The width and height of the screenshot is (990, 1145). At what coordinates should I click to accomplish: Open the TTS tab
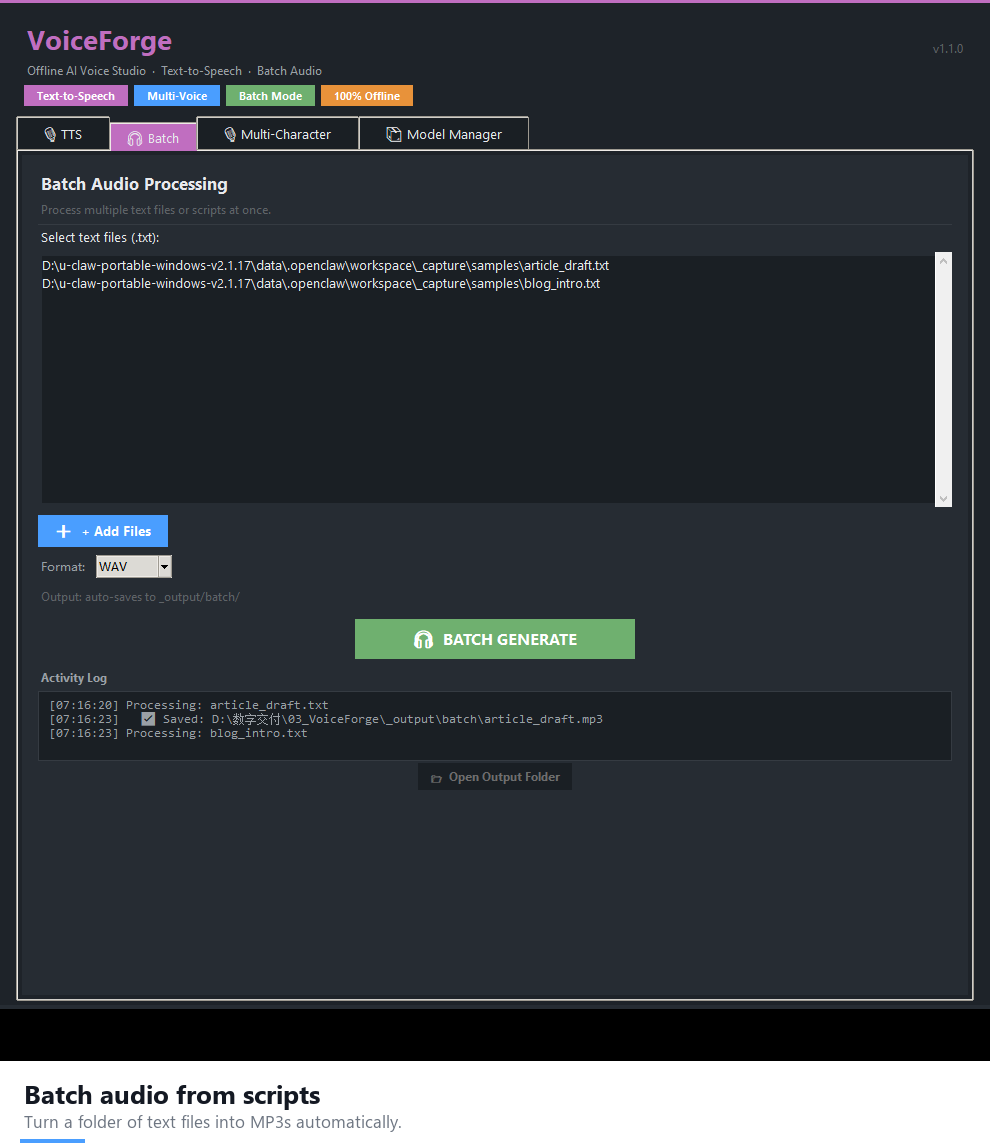[x=64, y=134]
